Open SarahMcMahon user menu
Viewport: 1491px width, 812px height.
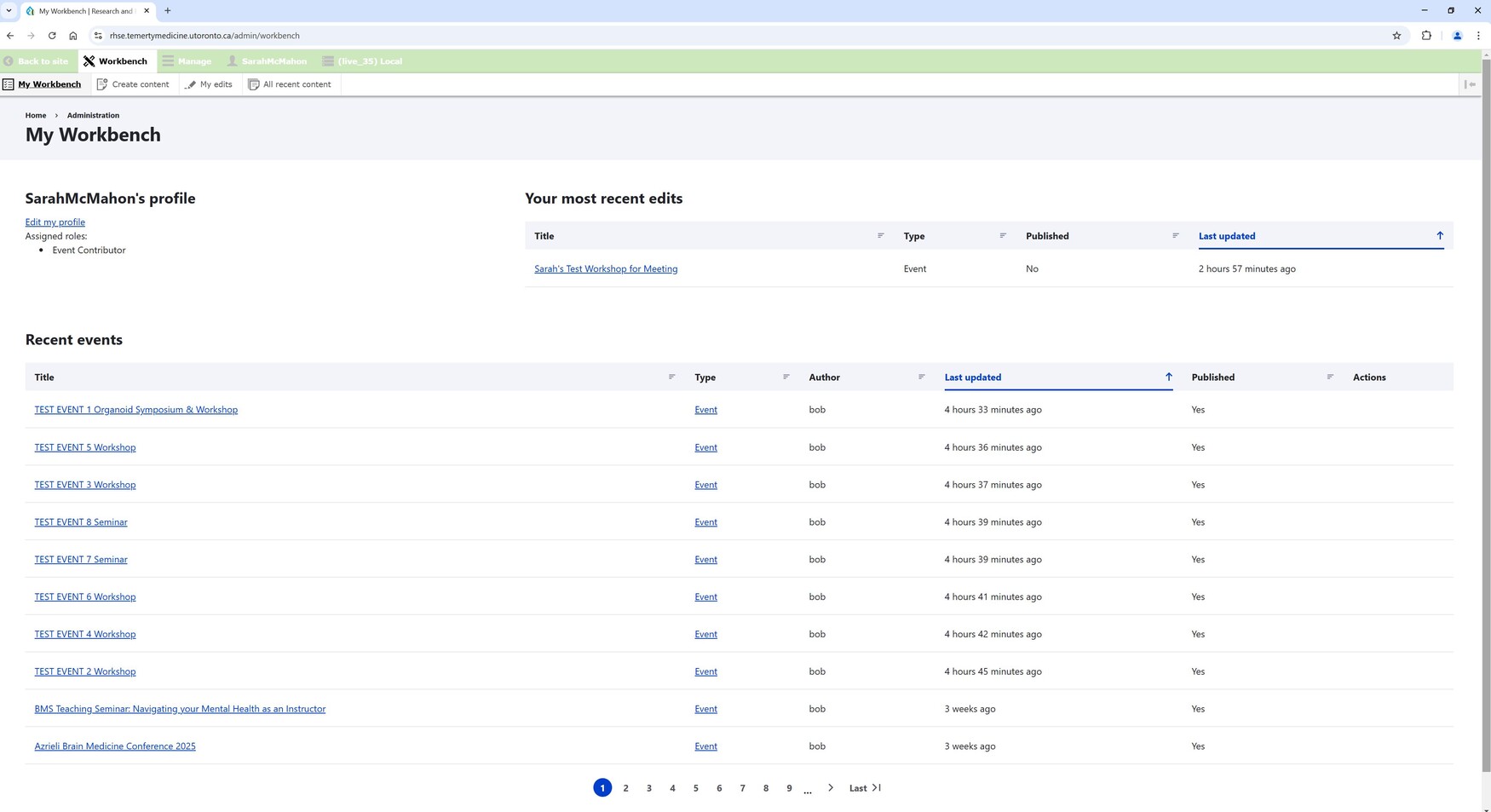coord(267,61)
